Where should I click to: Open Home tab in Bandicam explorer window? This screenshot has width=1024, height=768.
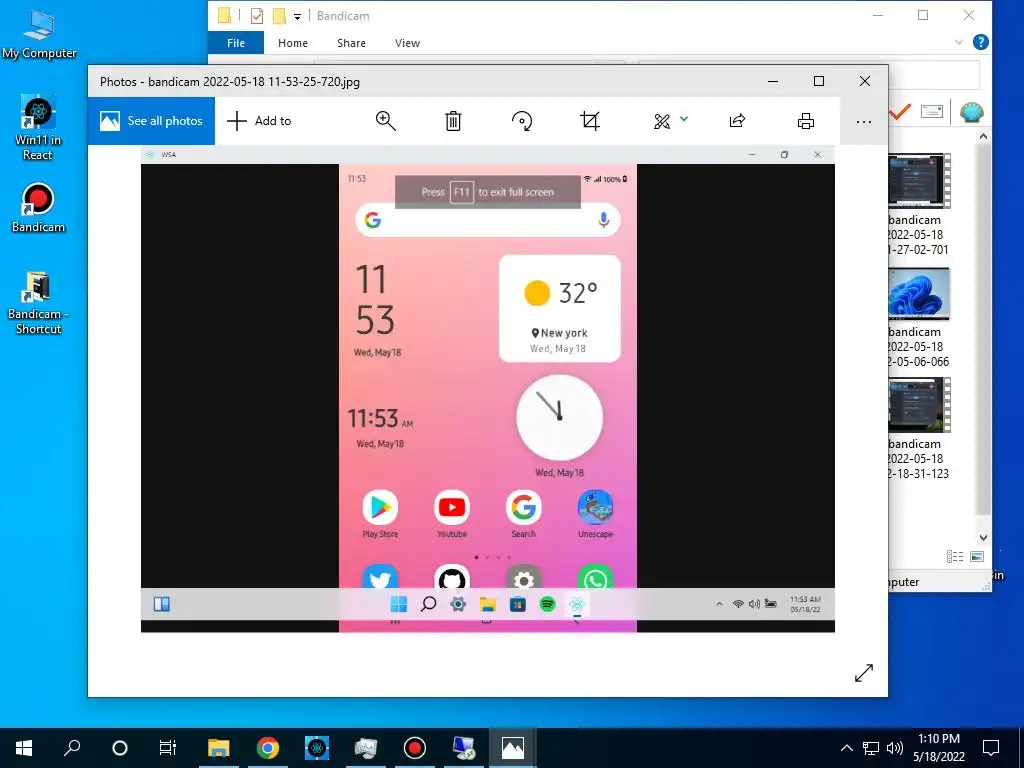tap(293, 43)
